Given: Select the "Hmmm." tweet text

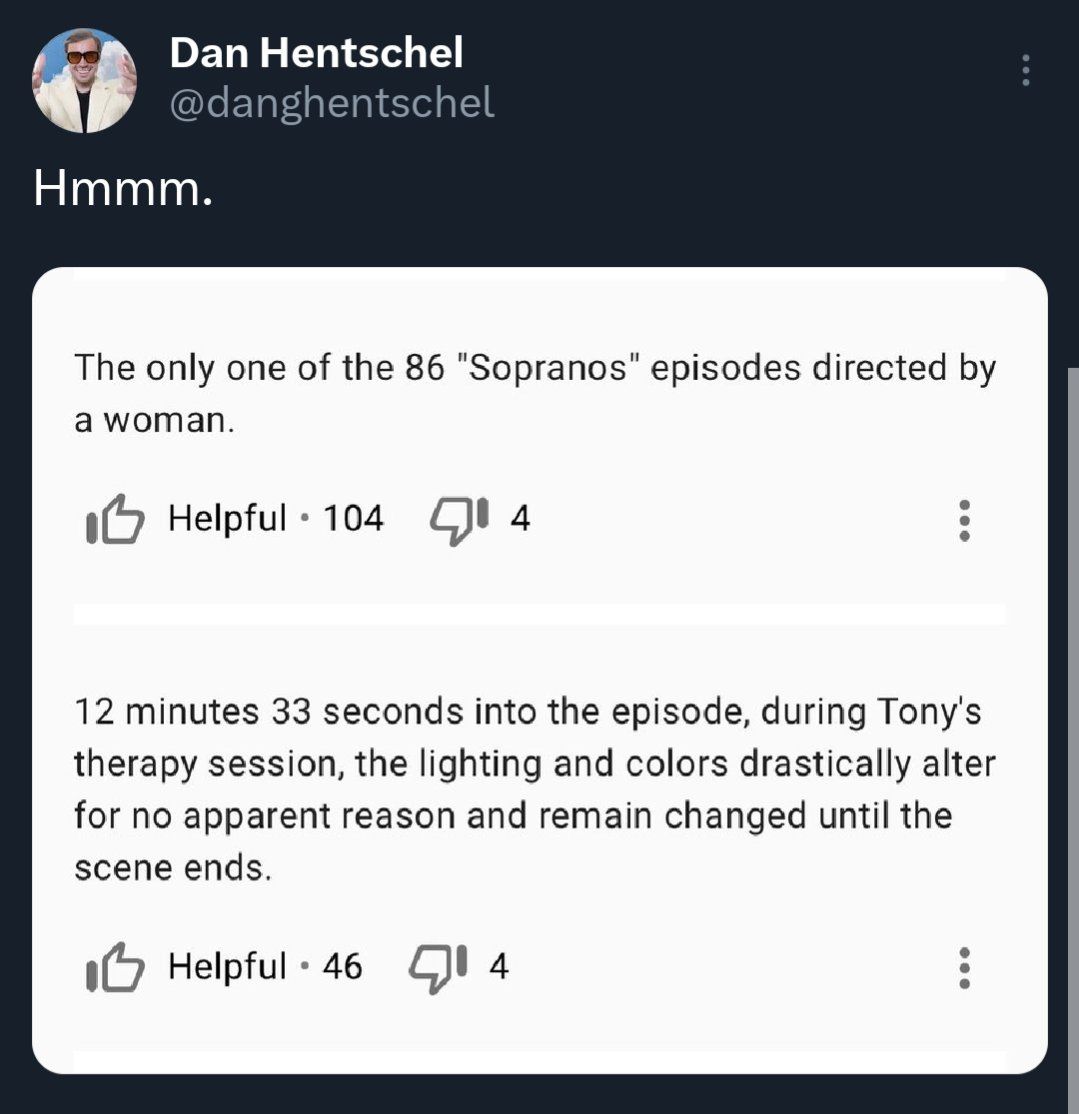Looking at the screenshot, I should [x=123, y=188].
